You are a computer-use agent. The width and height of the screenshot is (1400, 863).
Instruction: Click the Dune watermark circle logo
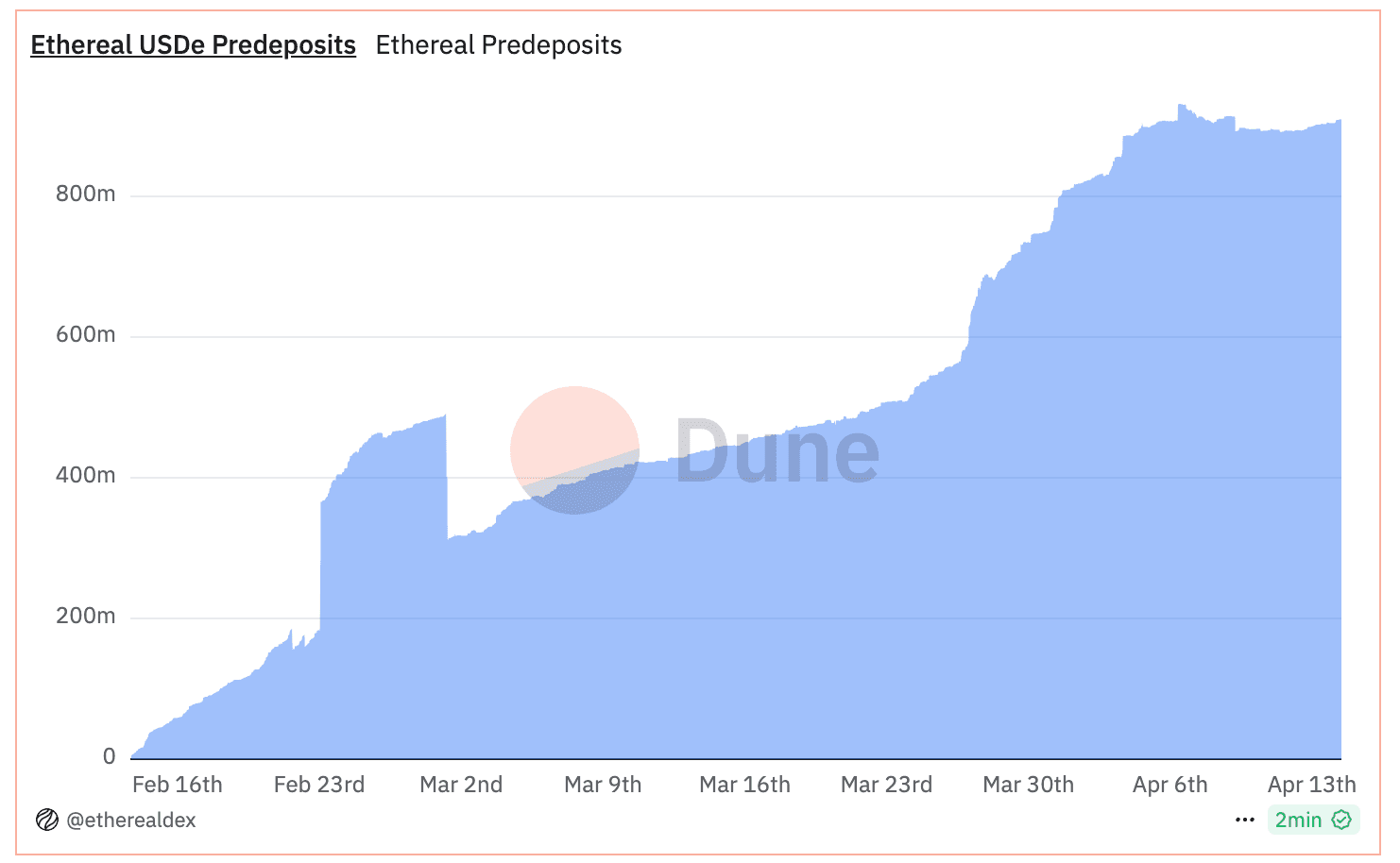pyautogui.click(x=574, y=450)
